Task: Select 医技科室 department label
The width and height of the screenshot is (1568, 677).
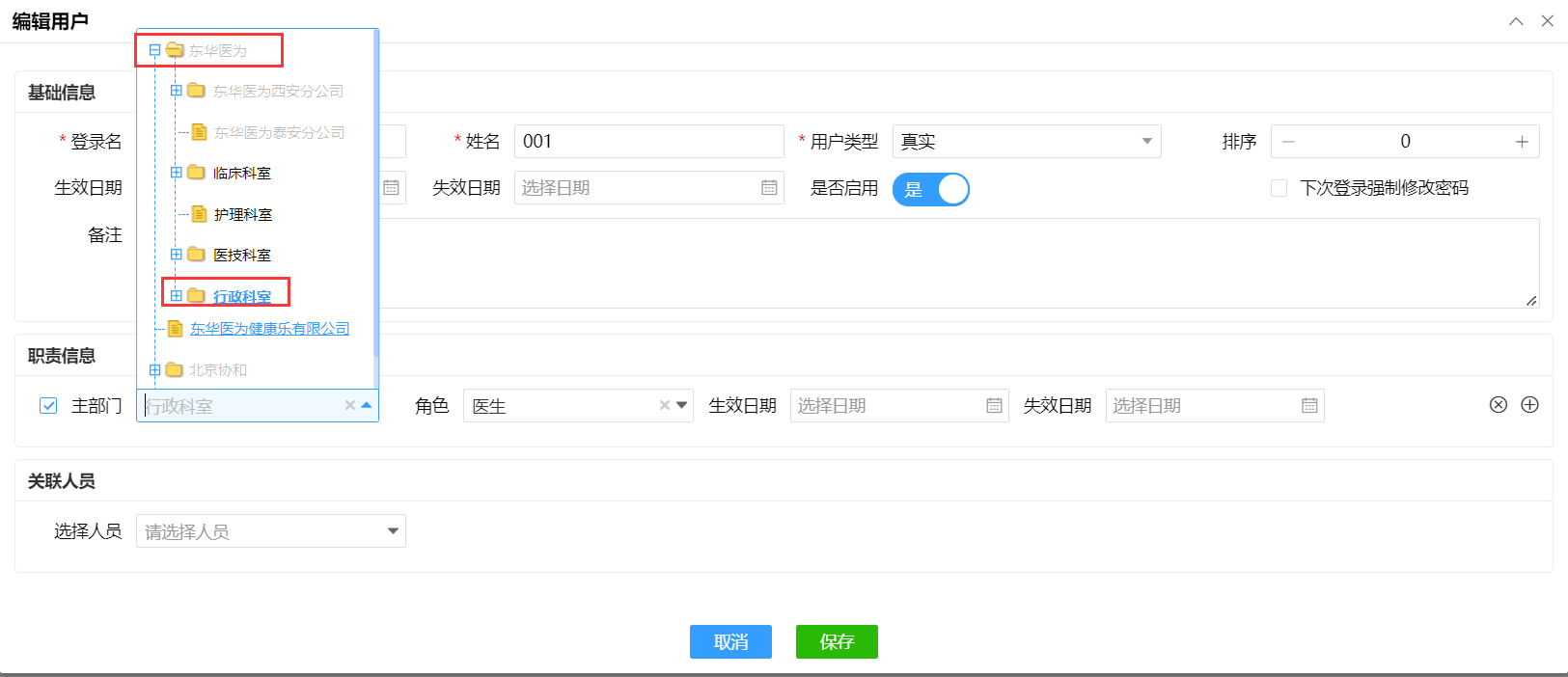Action: 242,256
